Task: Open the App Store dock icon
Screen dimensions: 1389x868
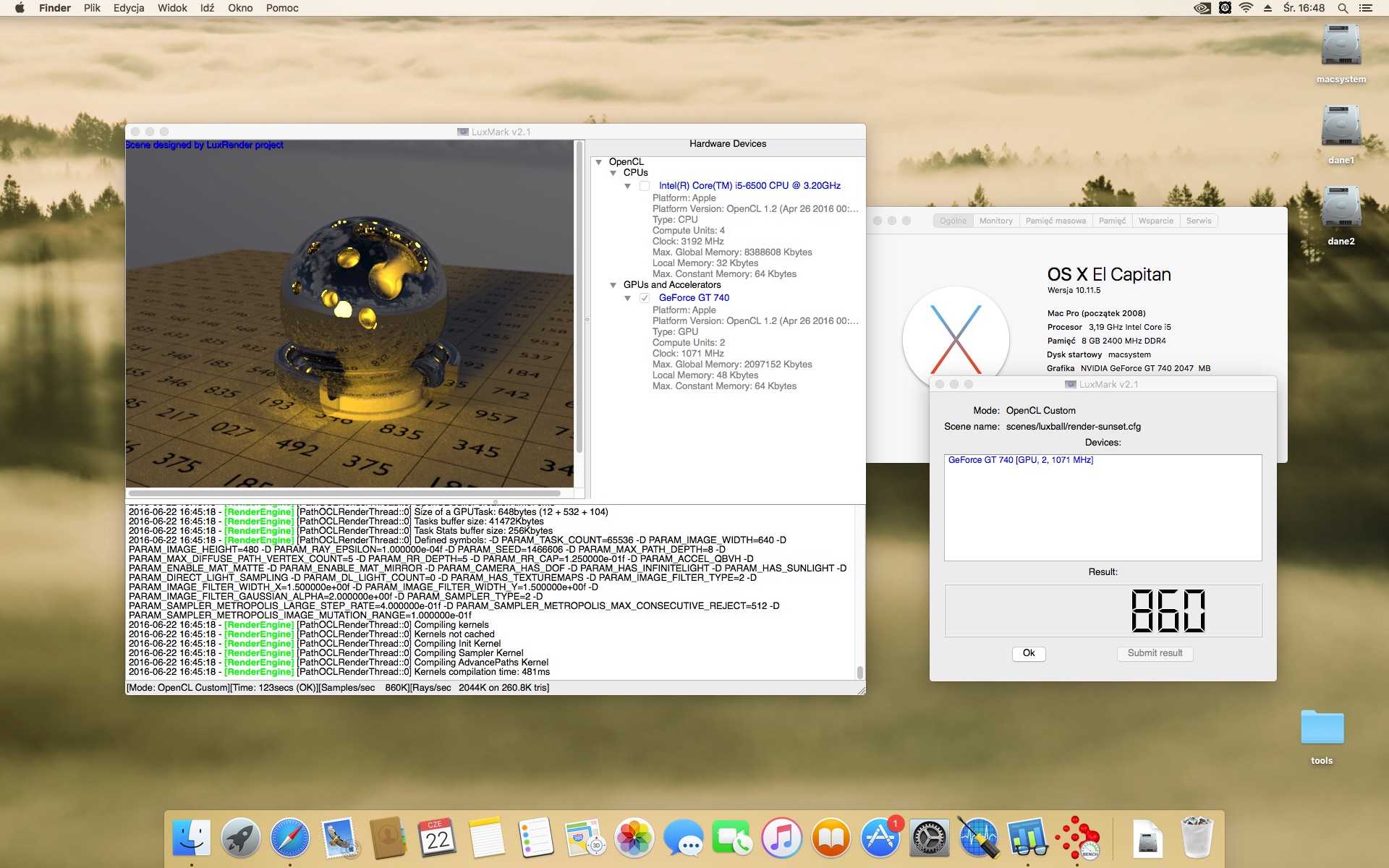Action: pos(880,838)
